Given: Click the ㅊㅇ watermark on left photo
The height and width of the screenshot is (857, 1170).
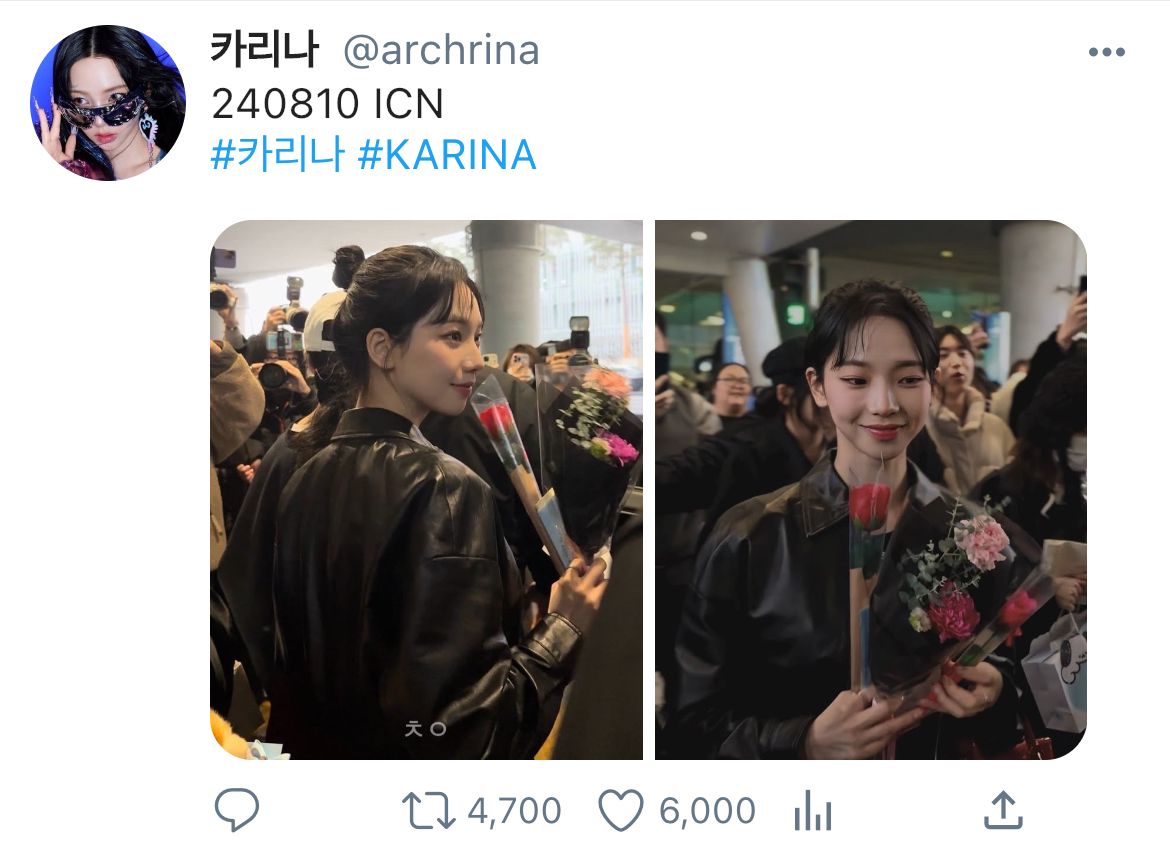Looking at the screenshot, I should [x=425, y=728].
